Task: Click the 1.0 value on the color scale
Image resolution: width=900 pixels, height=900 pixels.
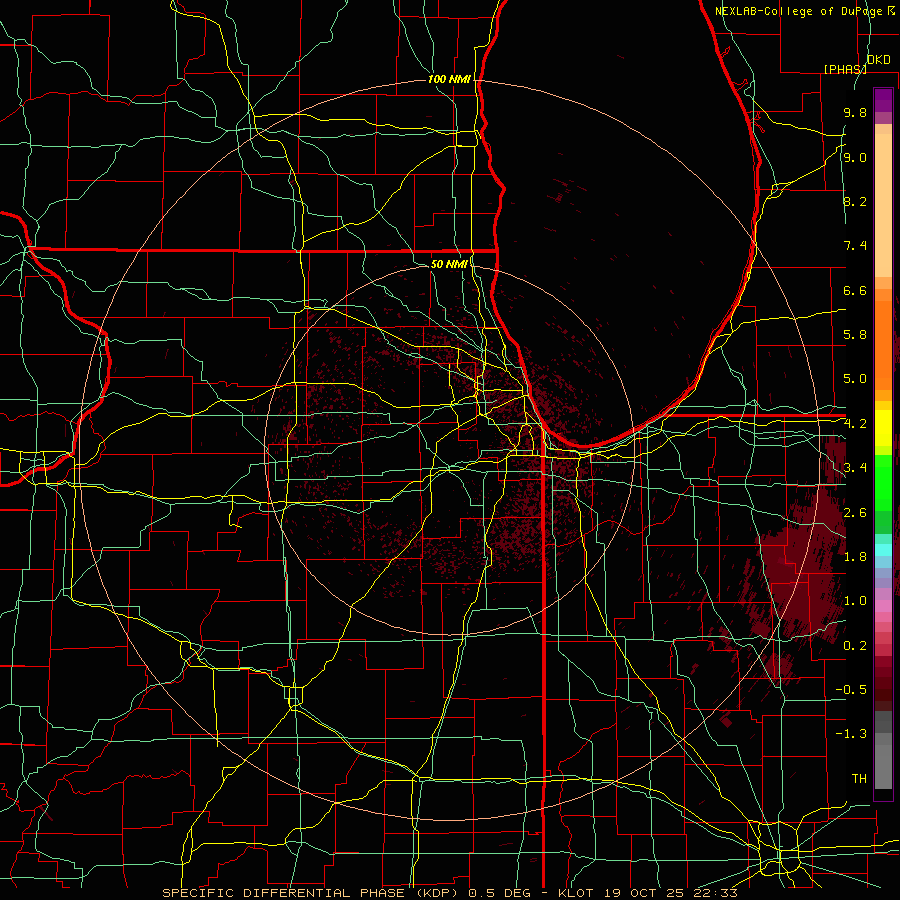Action: 855,601
